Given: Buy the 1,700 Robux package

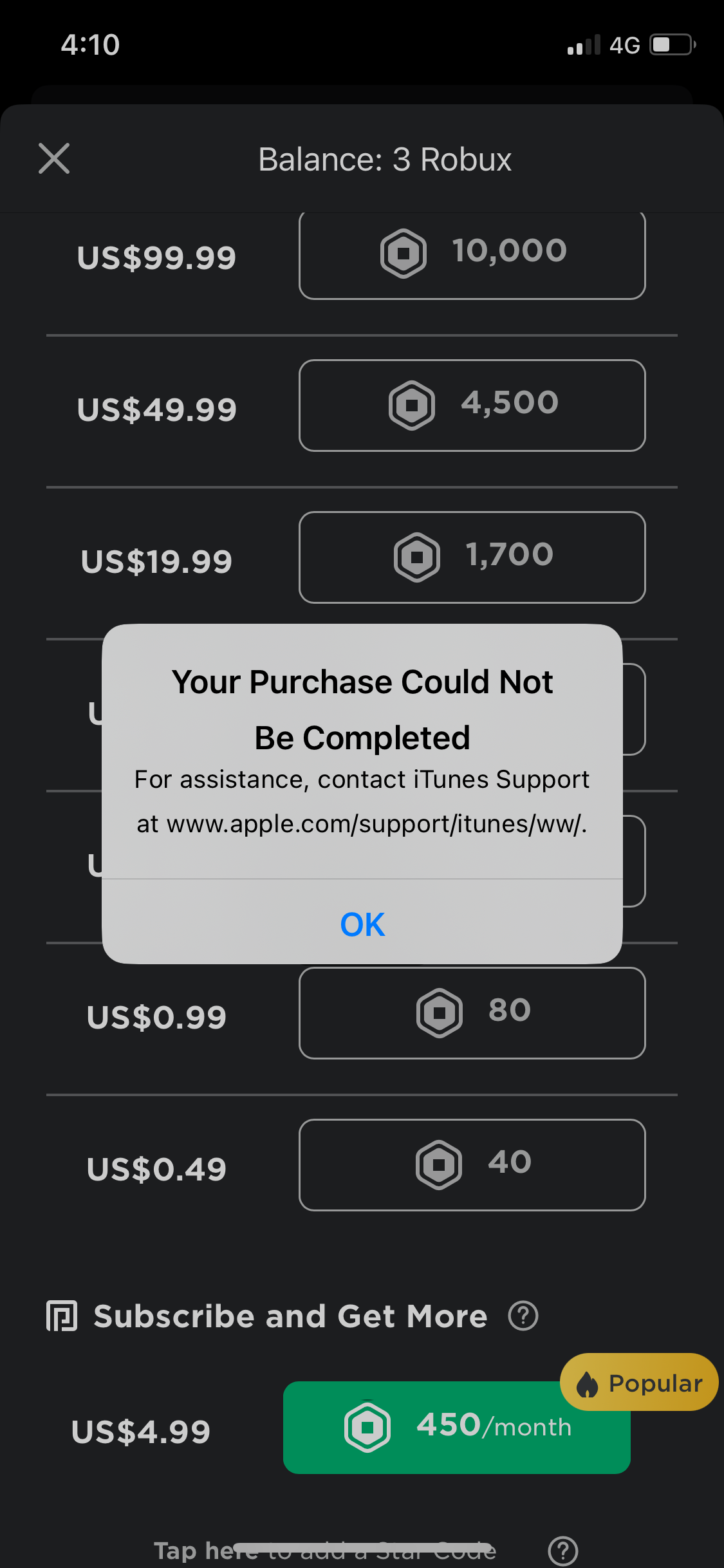Looking at the screenshot, I should pos(472,557).
